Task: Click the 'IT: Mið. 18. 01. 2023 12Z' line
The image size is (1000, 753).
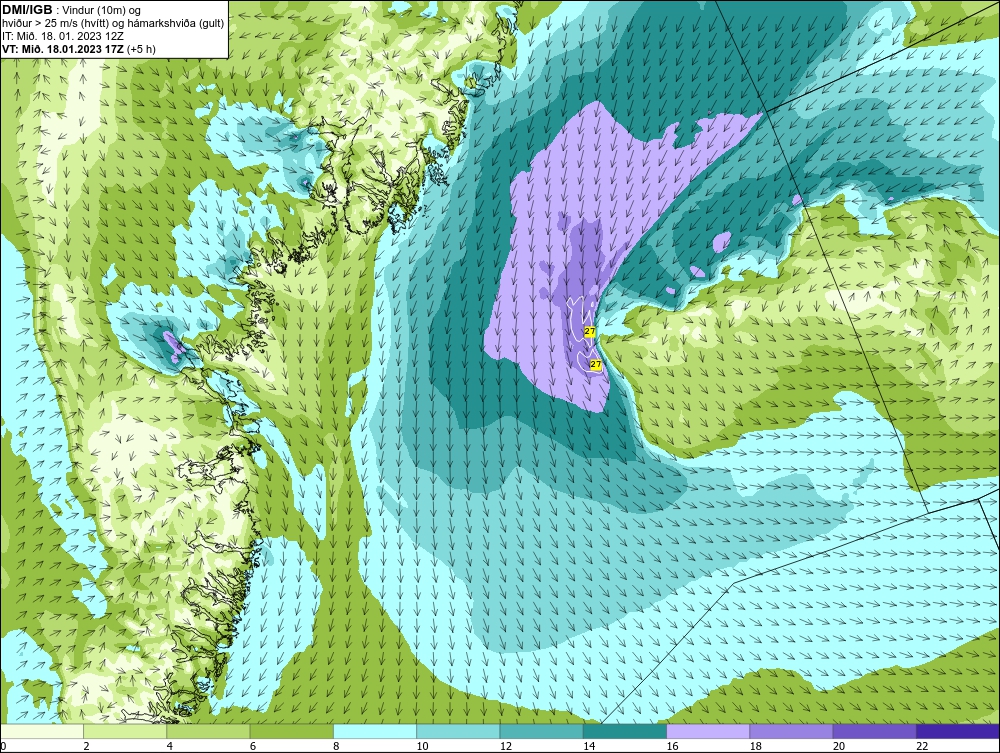Action: coord(63,36)
